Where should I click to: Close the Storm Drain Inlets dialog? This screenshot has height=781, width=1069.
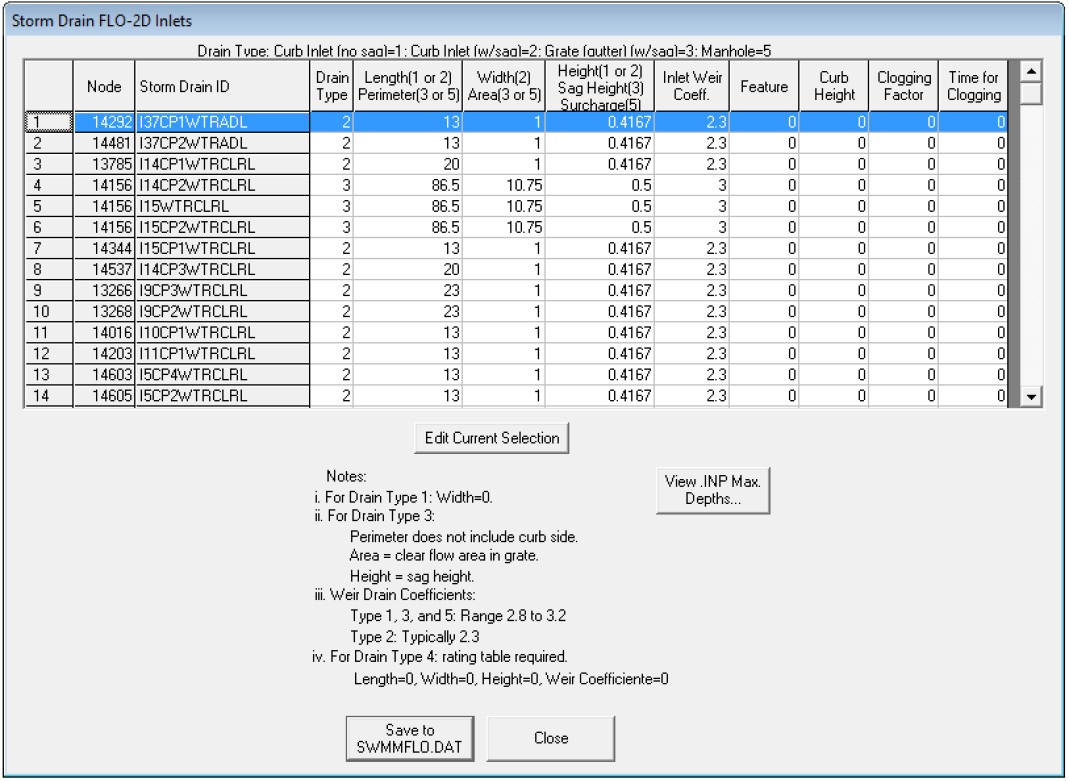point(550,738)
